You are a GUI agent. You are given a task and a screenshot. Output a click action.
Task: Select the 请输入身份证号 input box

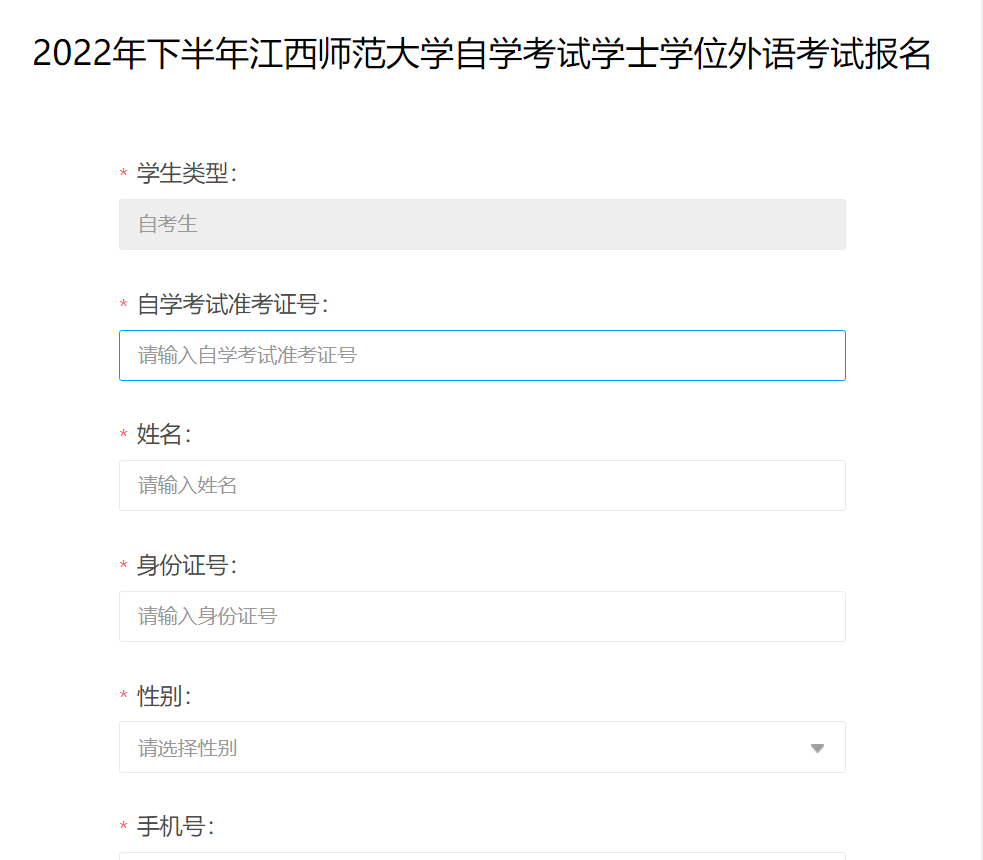click(482, 616)
